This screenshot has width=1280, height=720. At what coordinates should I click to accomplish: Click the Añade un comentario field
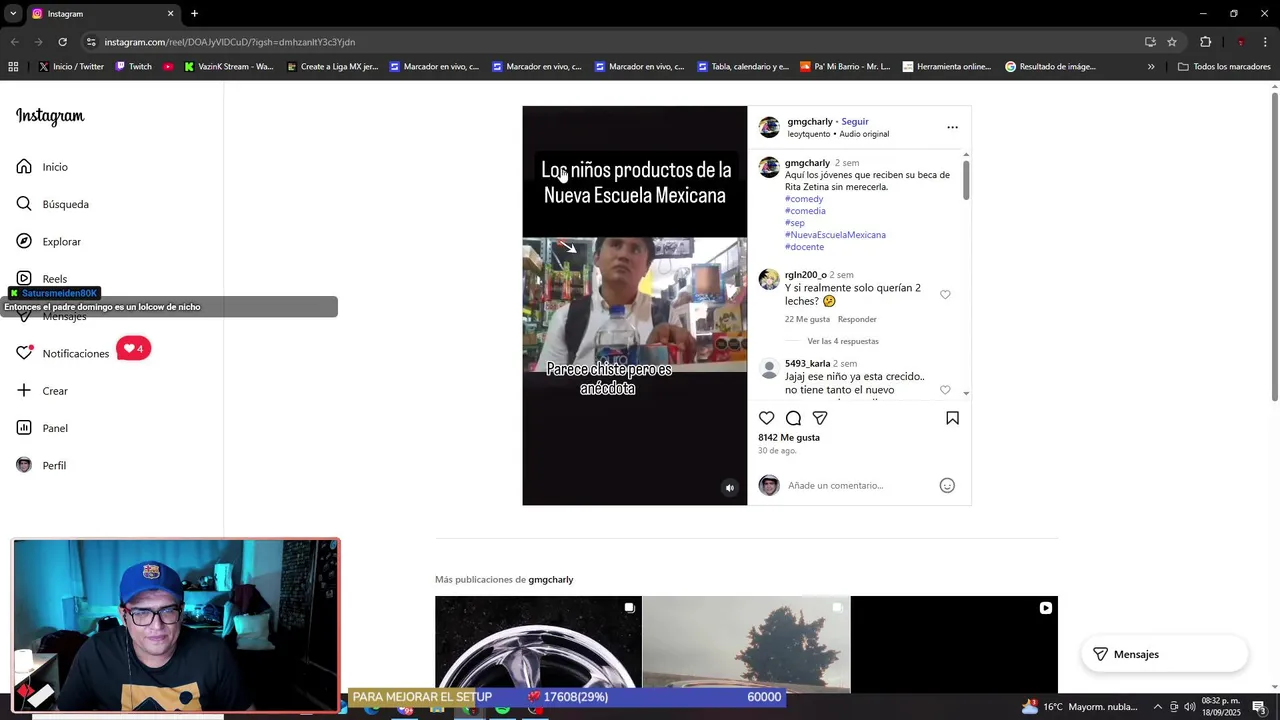(860, 485)
